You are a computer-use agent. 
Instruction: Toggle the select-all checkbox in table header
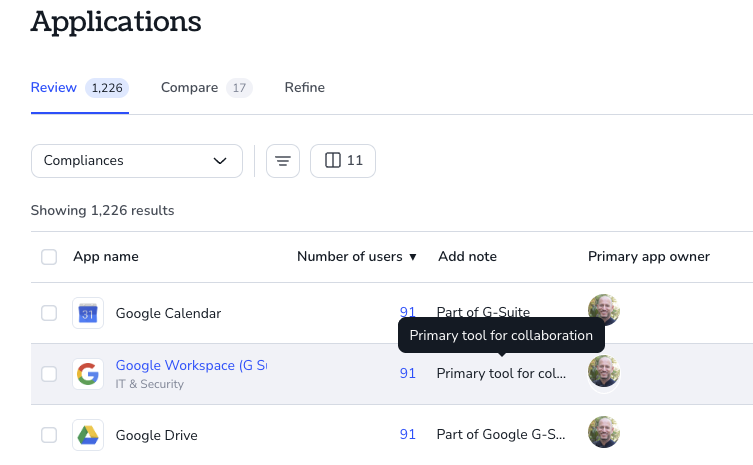coord(49,257)
